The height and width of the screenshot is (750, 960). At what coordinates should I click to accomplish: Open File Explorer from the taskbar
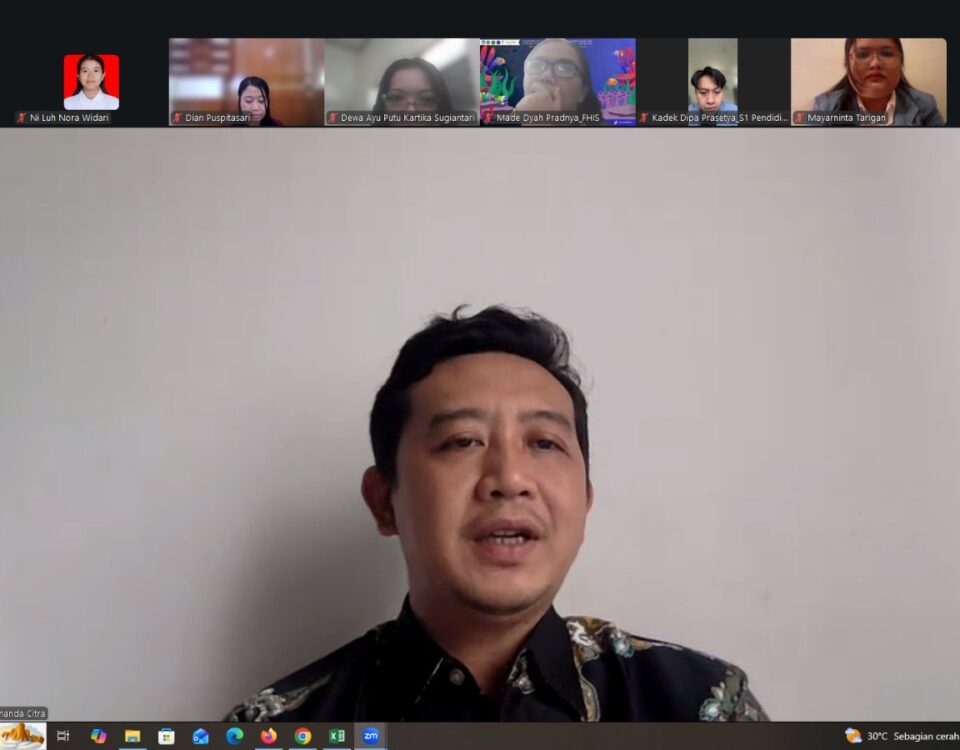[132, 736]
